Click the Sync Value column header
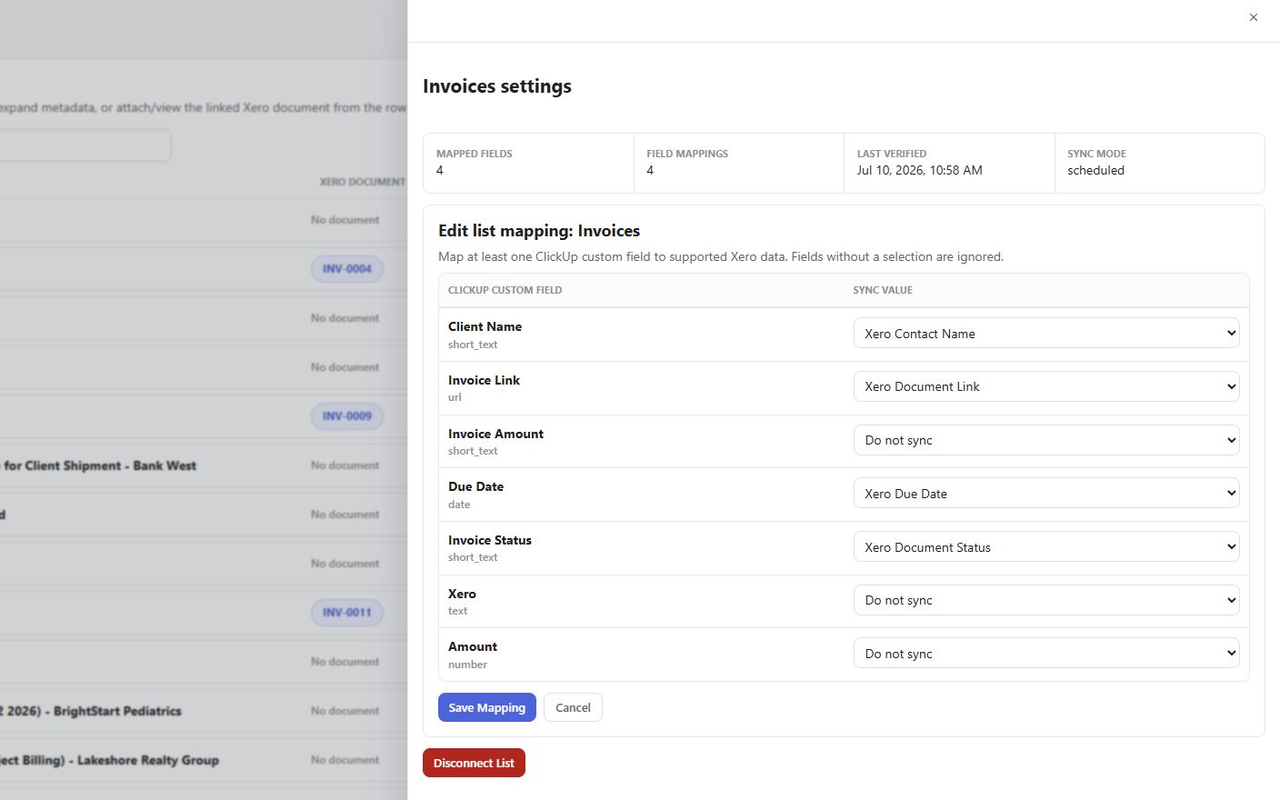 tap(883, 290)
